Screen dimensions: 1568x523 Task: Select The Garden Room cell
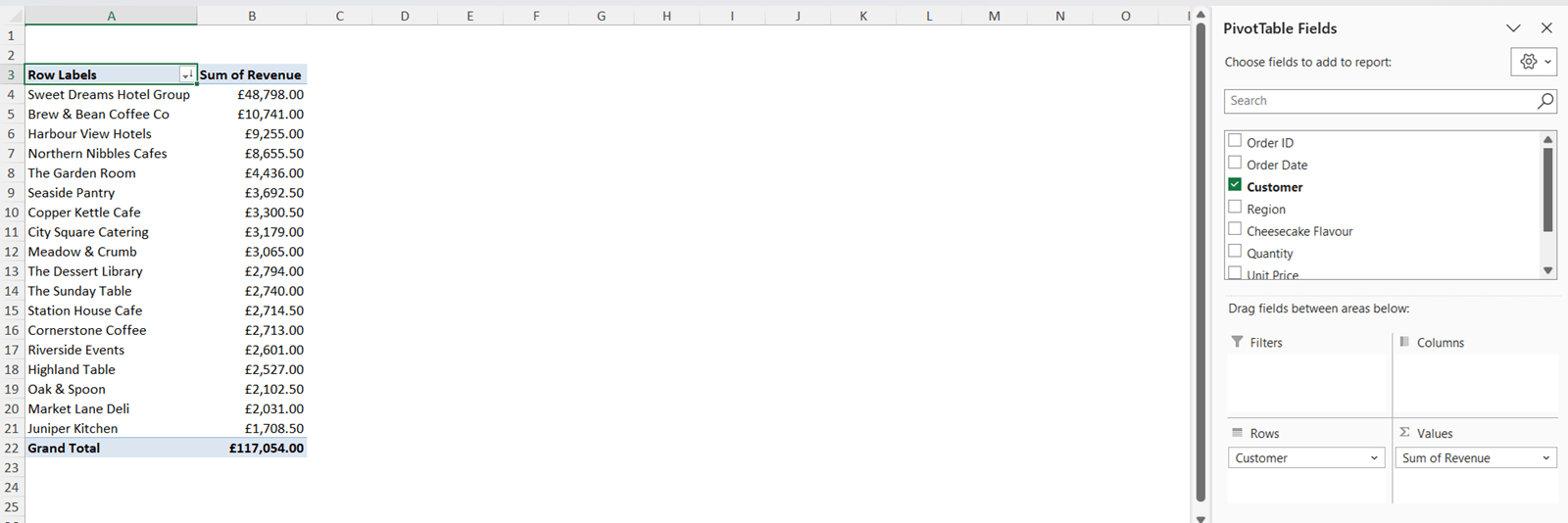point(111,172)
